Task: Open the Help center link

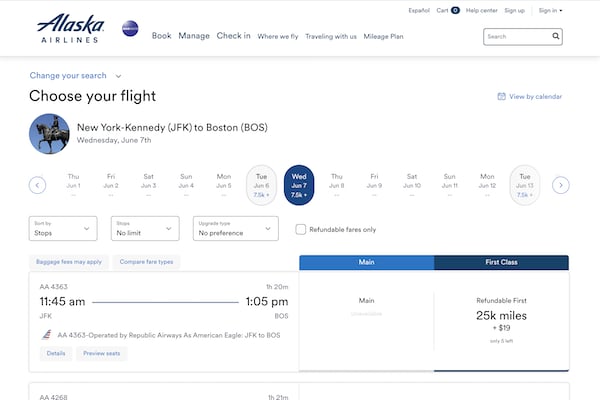Action: pyautogui.click(x=481, y=10)
